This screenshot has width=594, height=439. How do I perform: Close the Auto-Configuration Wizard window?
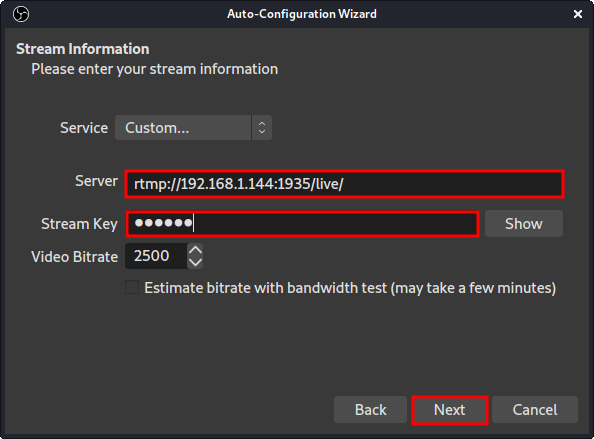[x=578, y=14]
